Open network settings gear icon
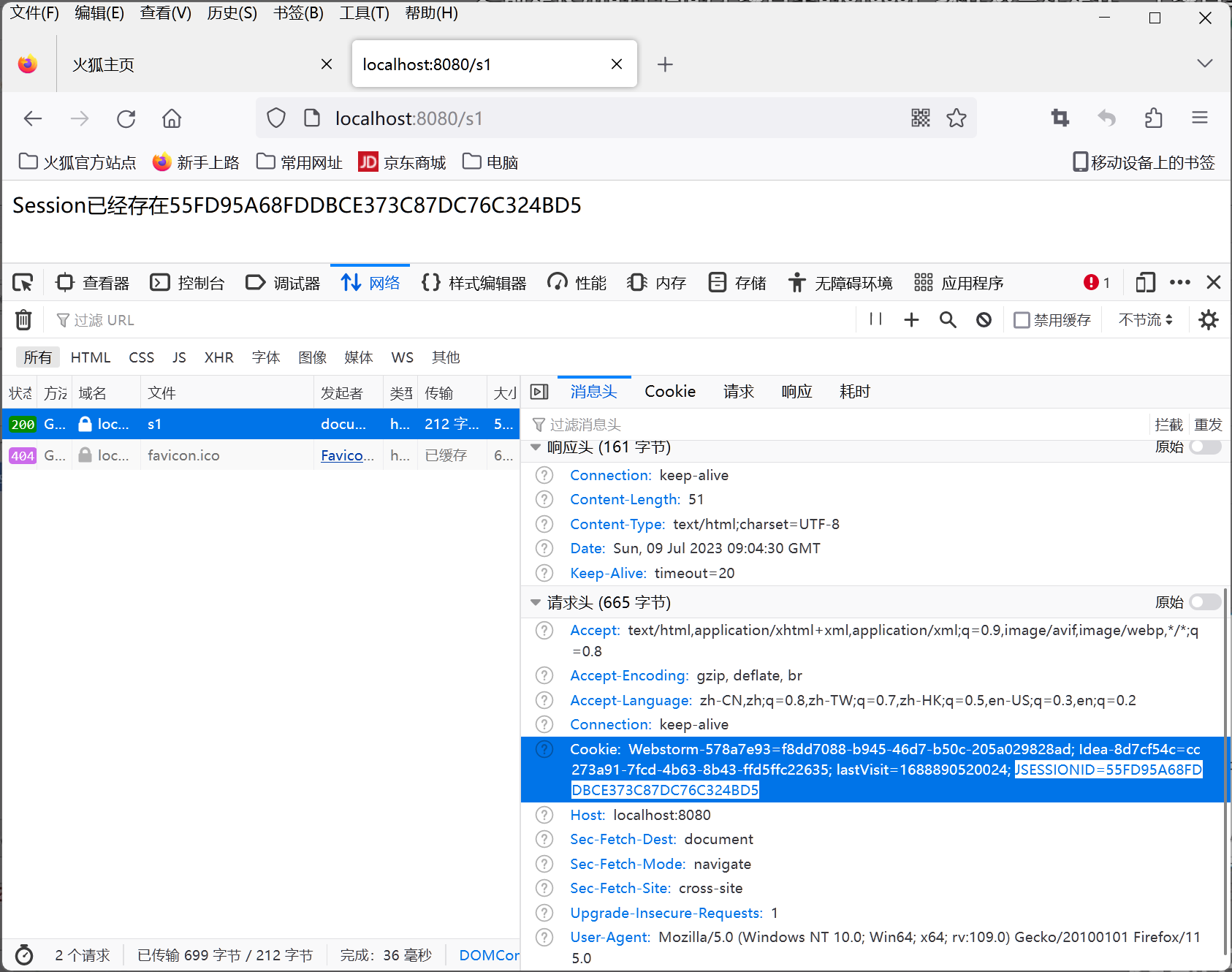This screenshot has height=972, width=1232. tap(1209, 320)
